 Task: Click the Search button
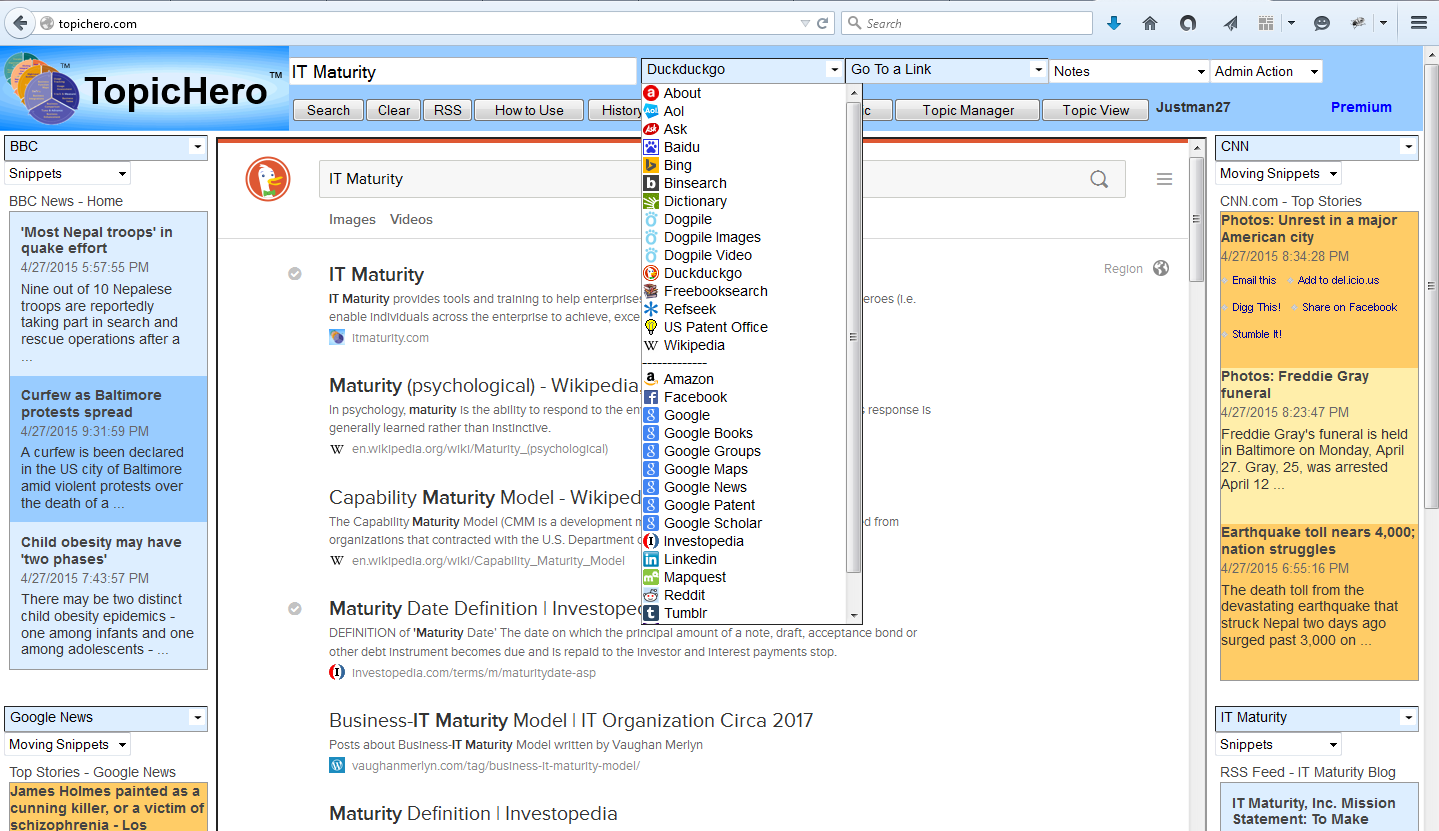(x=328, y=110)
